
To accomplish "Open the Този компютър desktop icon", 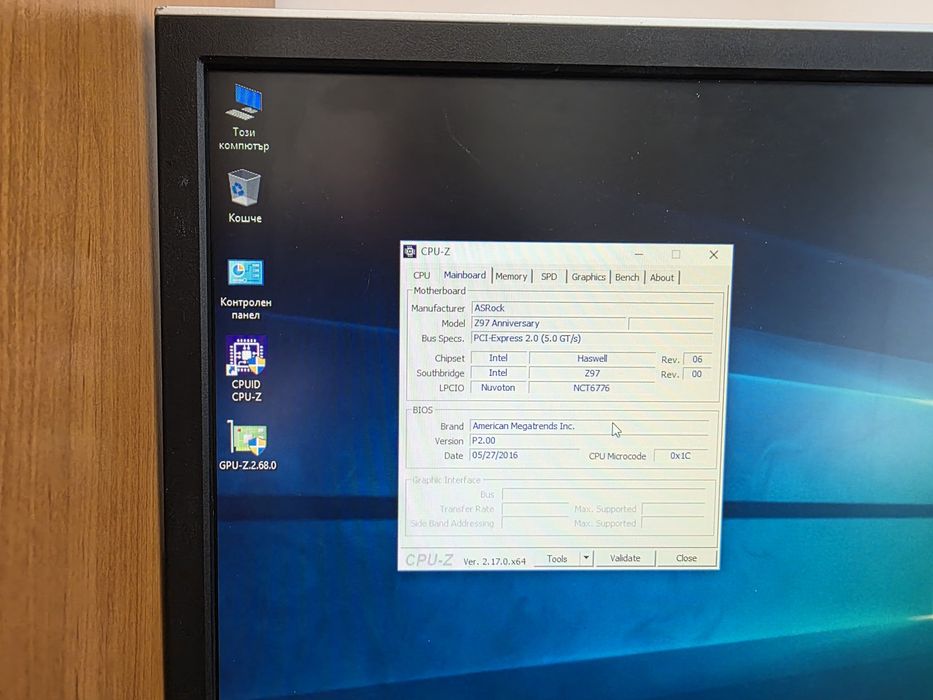I will (244, 117).
